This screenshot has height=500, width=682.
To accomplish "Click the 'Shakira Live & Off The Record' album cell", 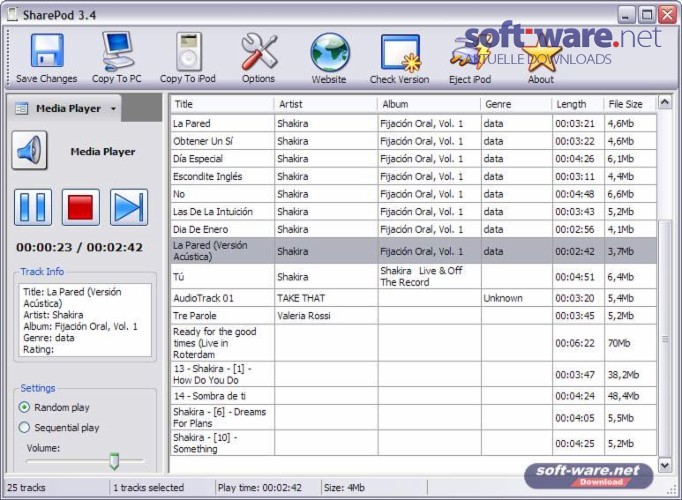I will point(429,277).
